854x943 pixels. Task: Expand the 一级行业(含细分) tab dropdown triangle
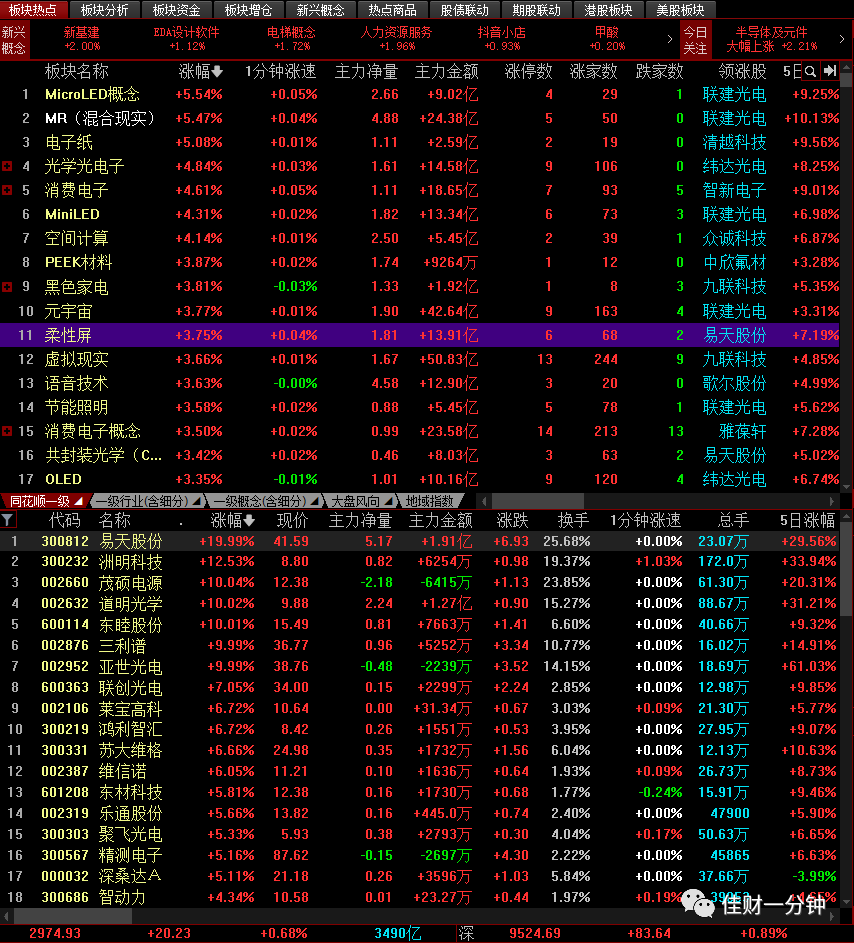(x=196, y=501)
